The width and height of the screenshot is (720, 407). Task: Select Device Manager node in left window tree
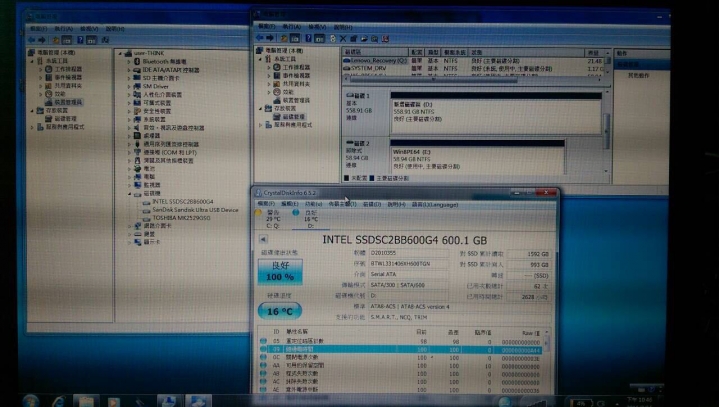[x=68, y=102]
